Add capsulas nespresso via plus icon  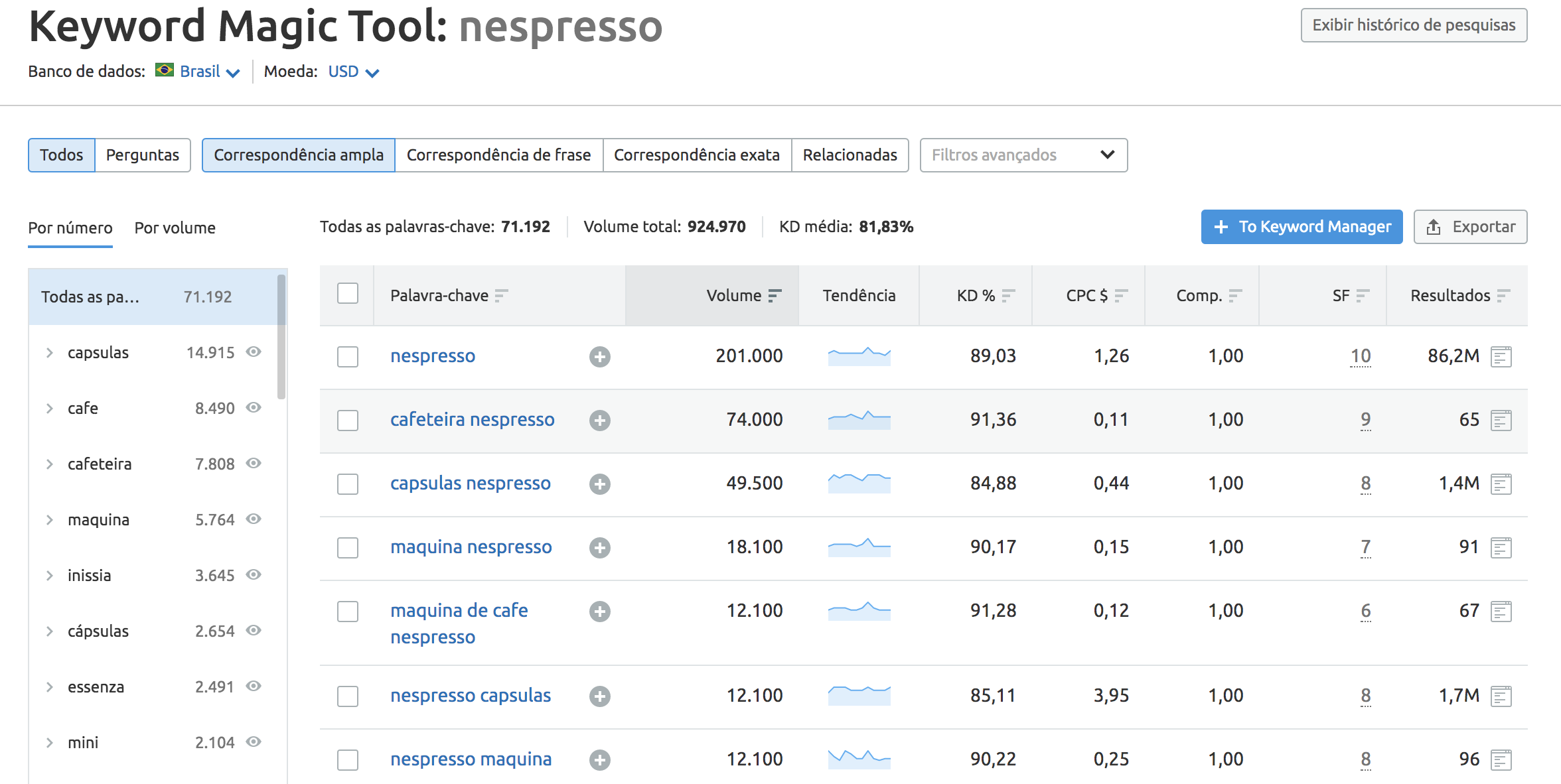(x=600, y=484)
